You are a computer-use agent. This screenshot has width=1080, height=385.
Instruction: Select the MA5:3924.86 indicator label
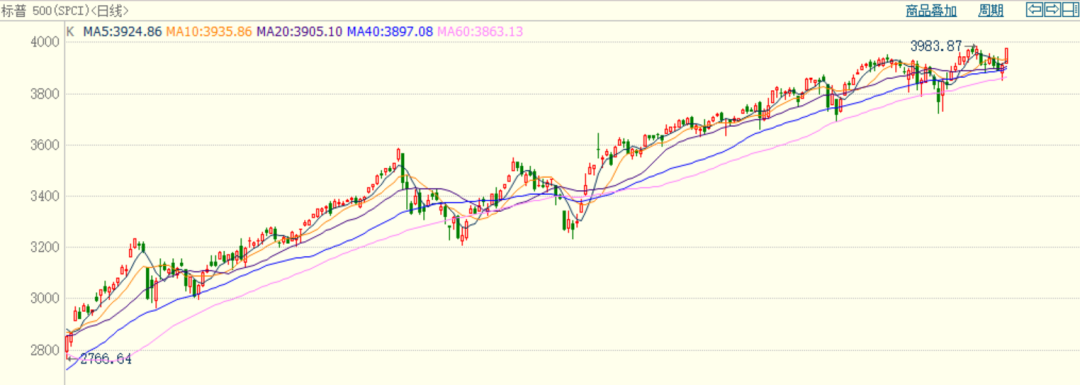(123, 31)
